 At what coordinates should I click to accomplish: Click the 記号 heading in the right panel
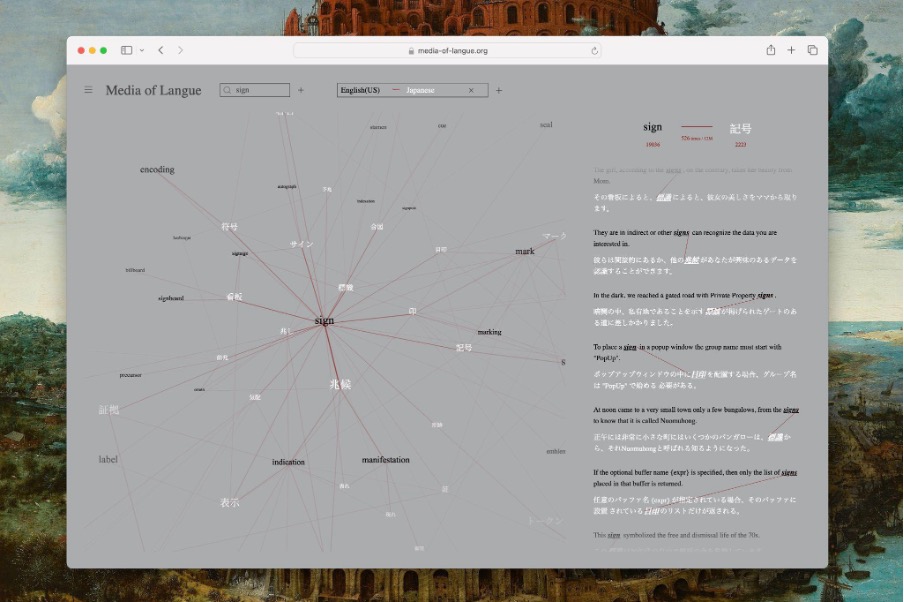[x=740, y=128]
